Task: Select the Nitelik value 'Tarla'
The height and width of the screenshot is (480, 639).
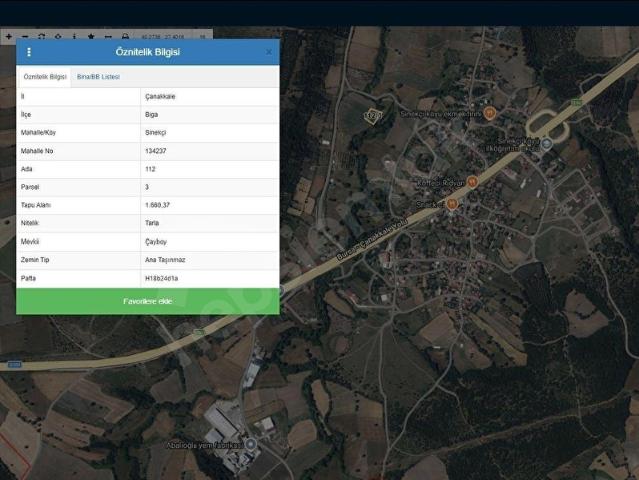Action: point(152,223)
